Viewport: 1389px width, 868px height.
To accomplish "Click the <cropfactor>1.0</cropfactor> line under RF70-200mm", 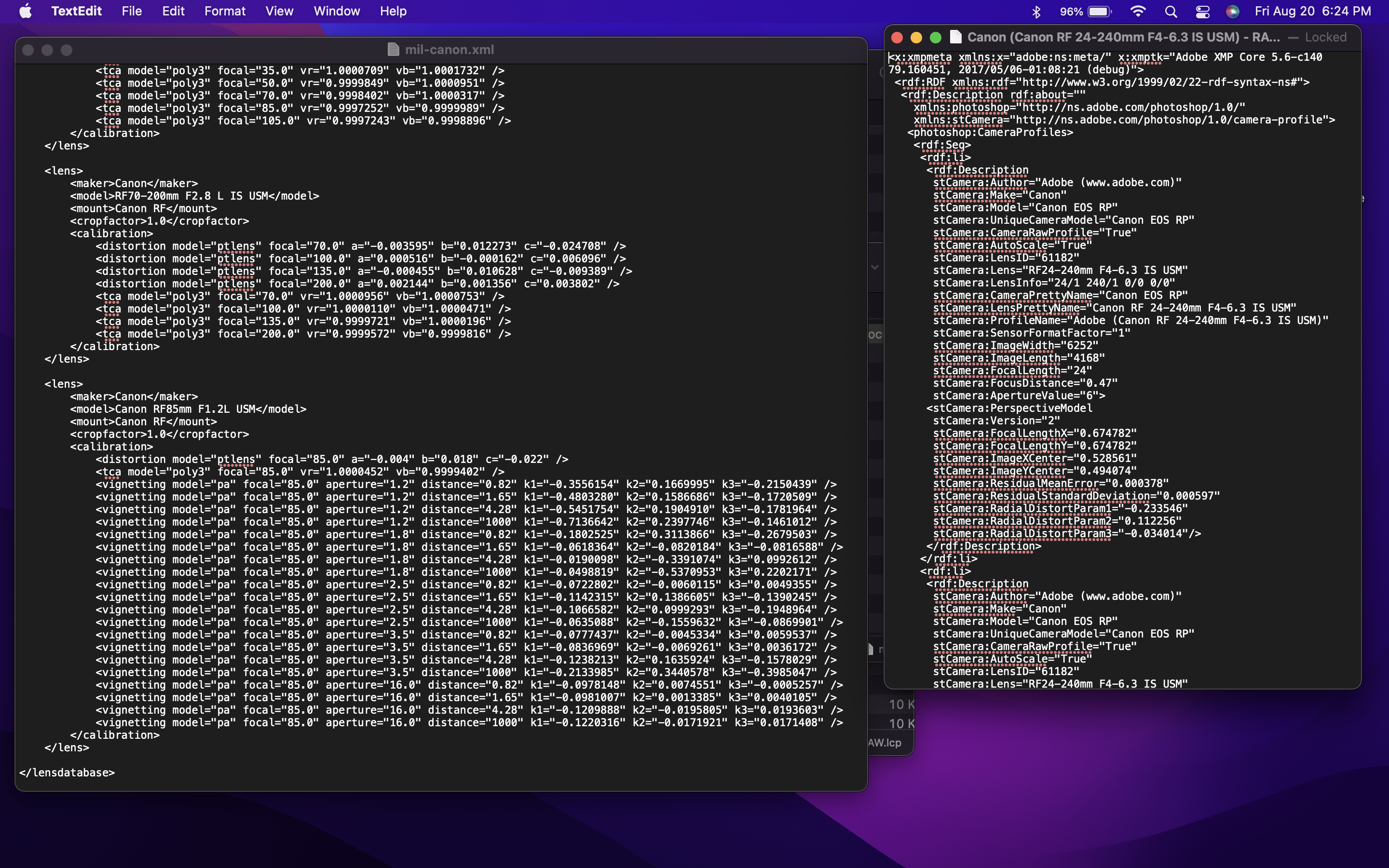I will 160,221.
